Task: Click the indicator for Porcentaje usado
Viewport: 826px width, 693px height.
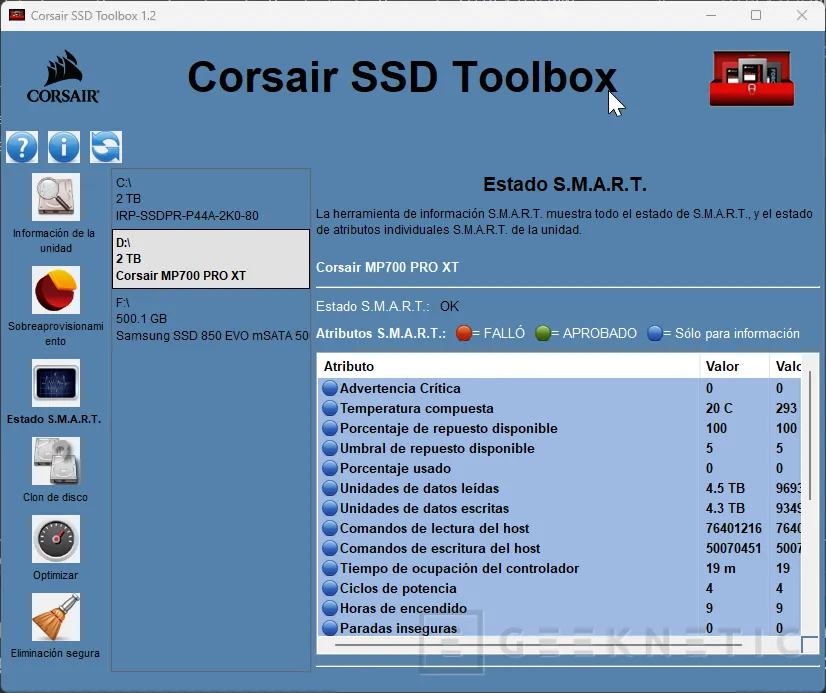Action: click(x=330, y=468)
